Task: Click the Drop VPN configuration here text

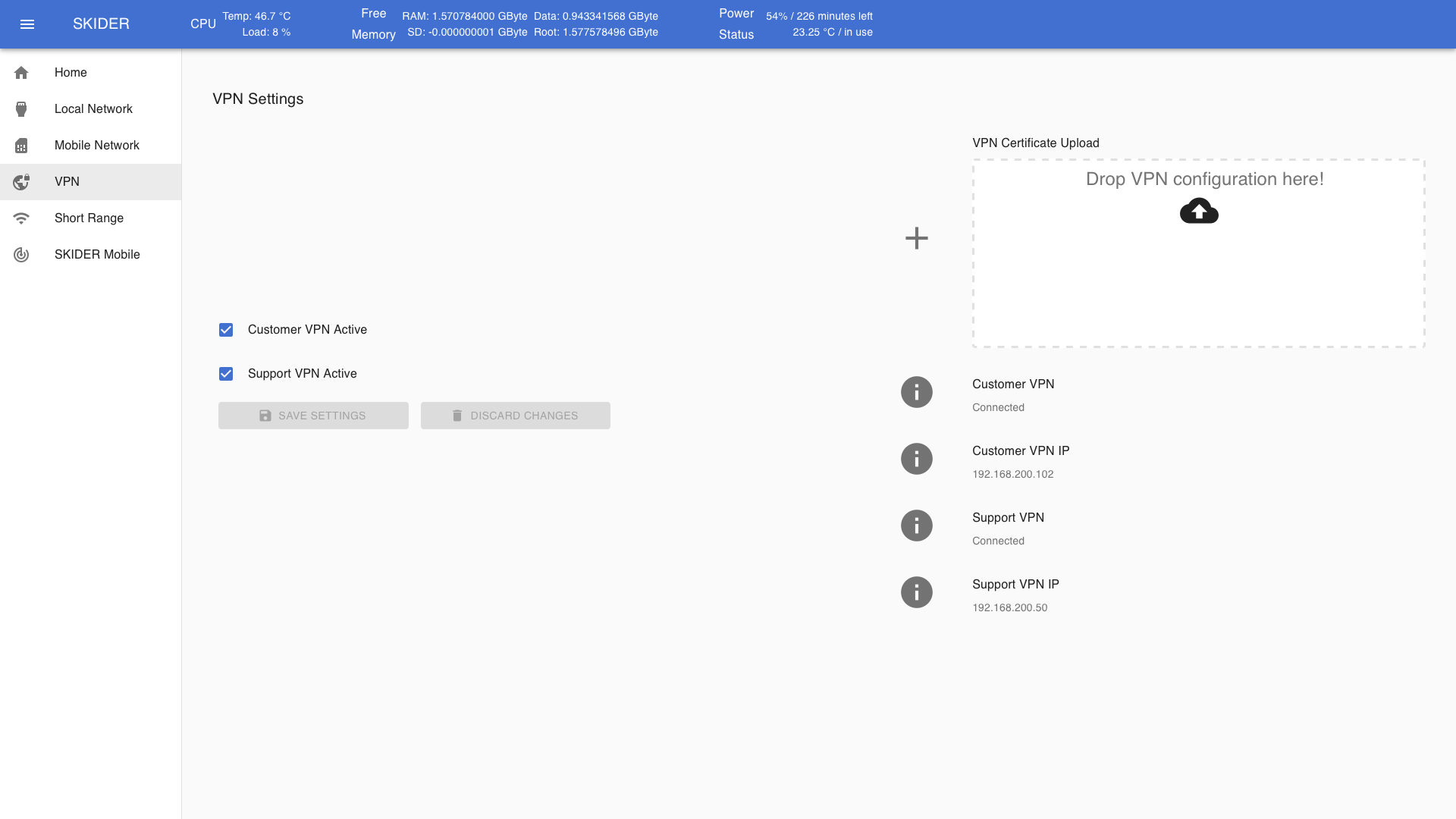Action: coord(1204,179)
